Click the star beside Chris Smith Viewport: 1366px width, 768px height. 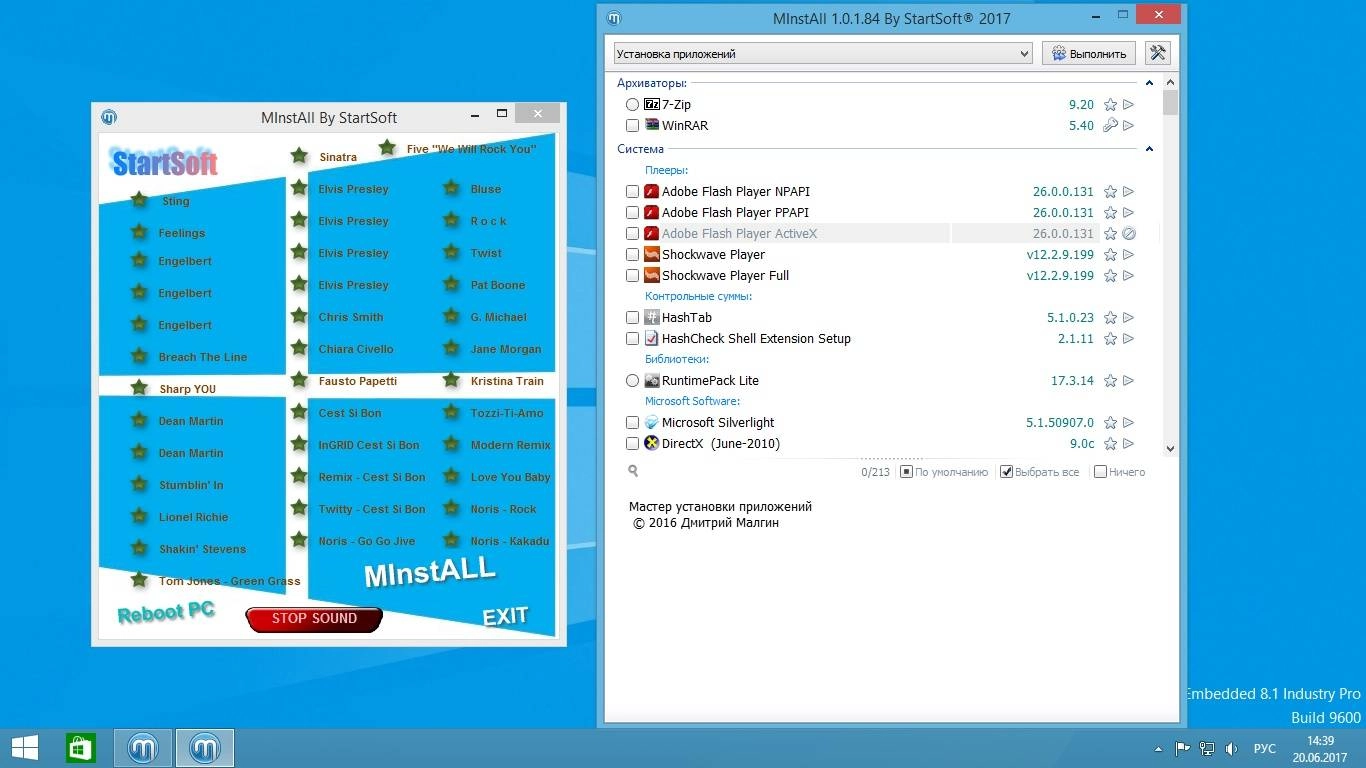tap(299, 316)
